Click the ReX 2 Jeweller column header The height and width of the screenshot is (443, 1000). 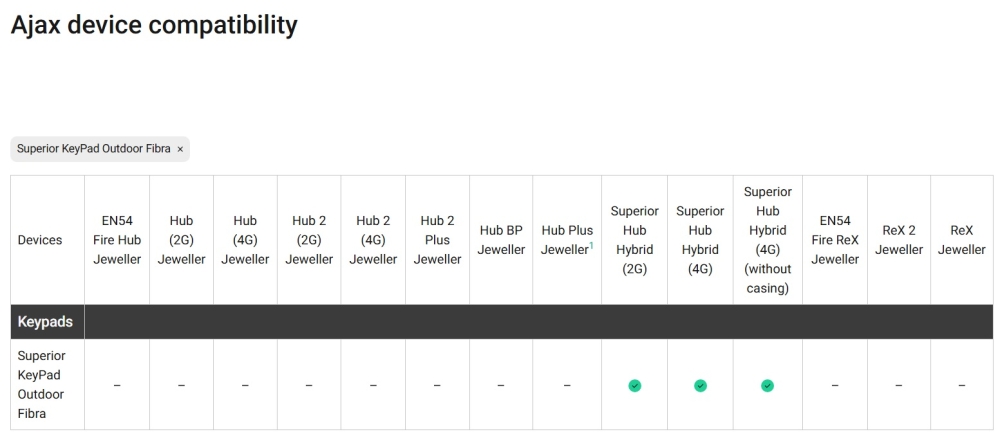(x=899, y=240)
